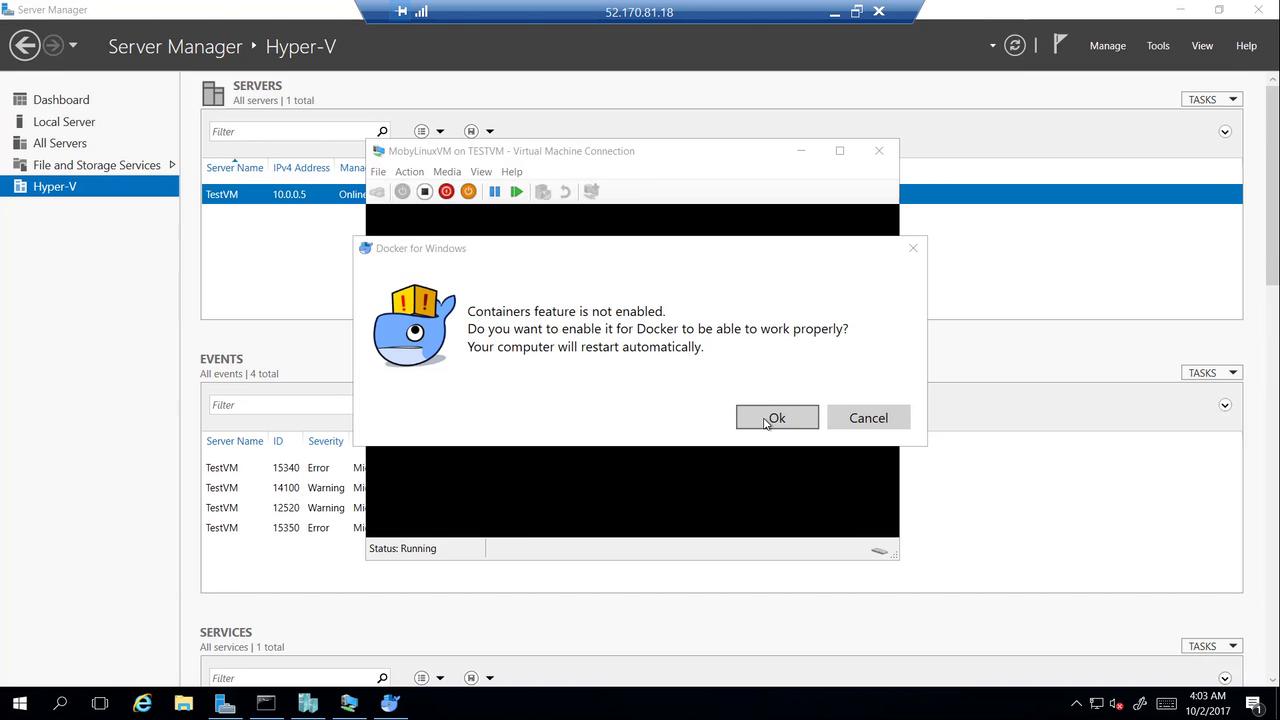
Task: Open Help menu in Virtual Machine Connection
Action: (512, 172)
